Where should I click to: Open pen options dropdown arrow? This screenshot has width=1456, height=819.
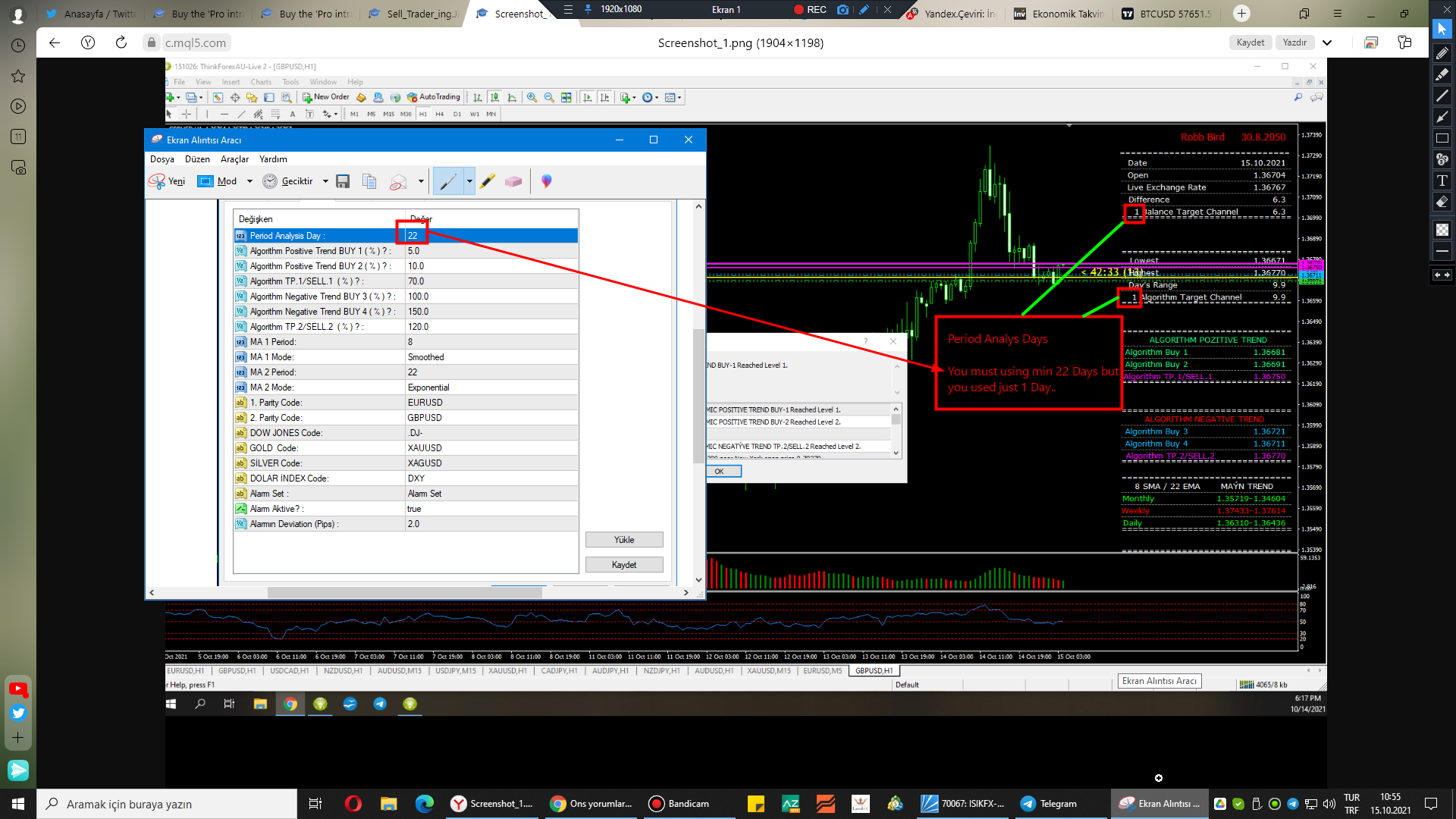click(x=469, y=181)
